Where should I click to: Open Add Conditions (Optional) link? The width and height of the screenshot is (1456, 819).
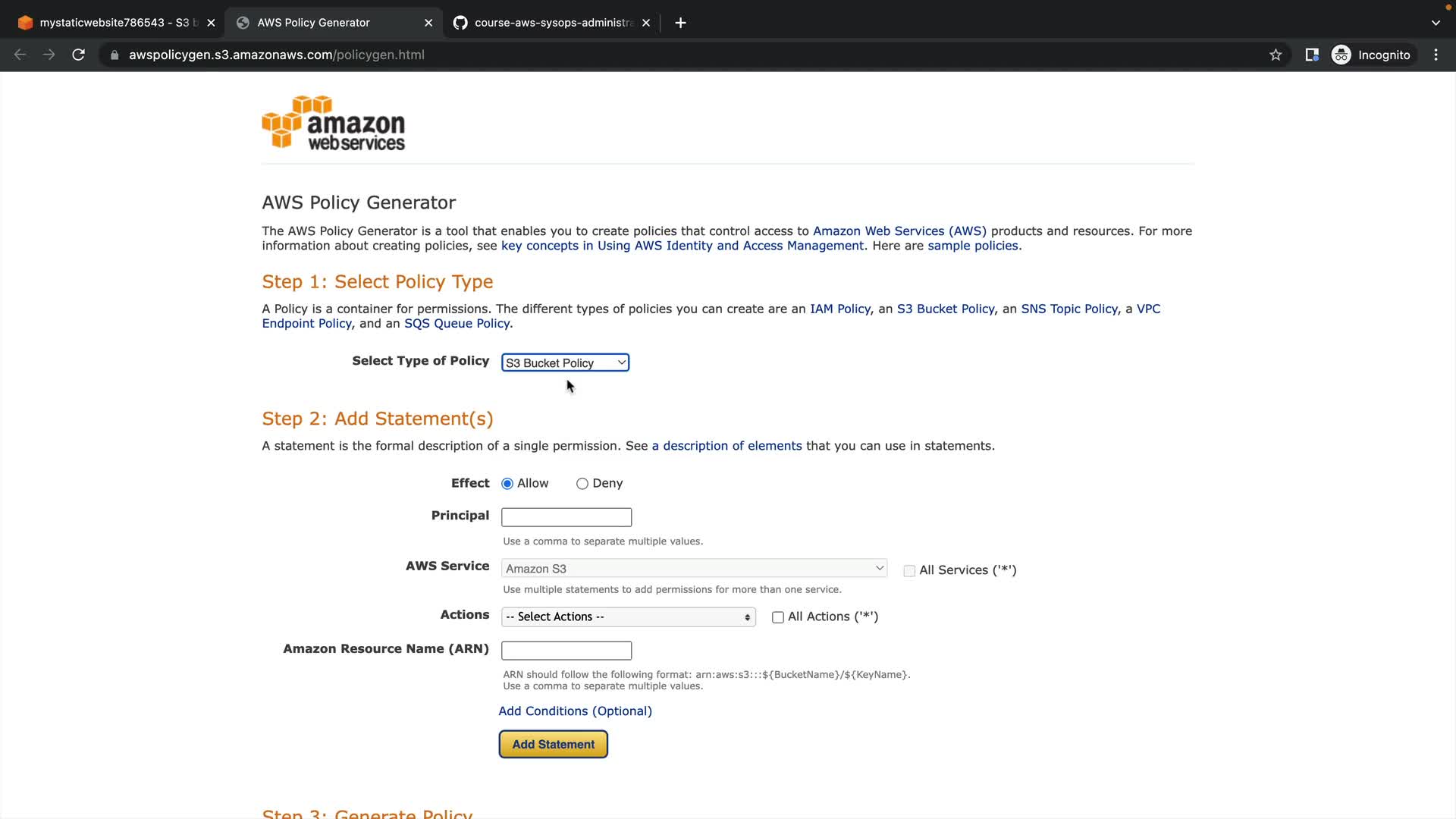pos(575,711)
